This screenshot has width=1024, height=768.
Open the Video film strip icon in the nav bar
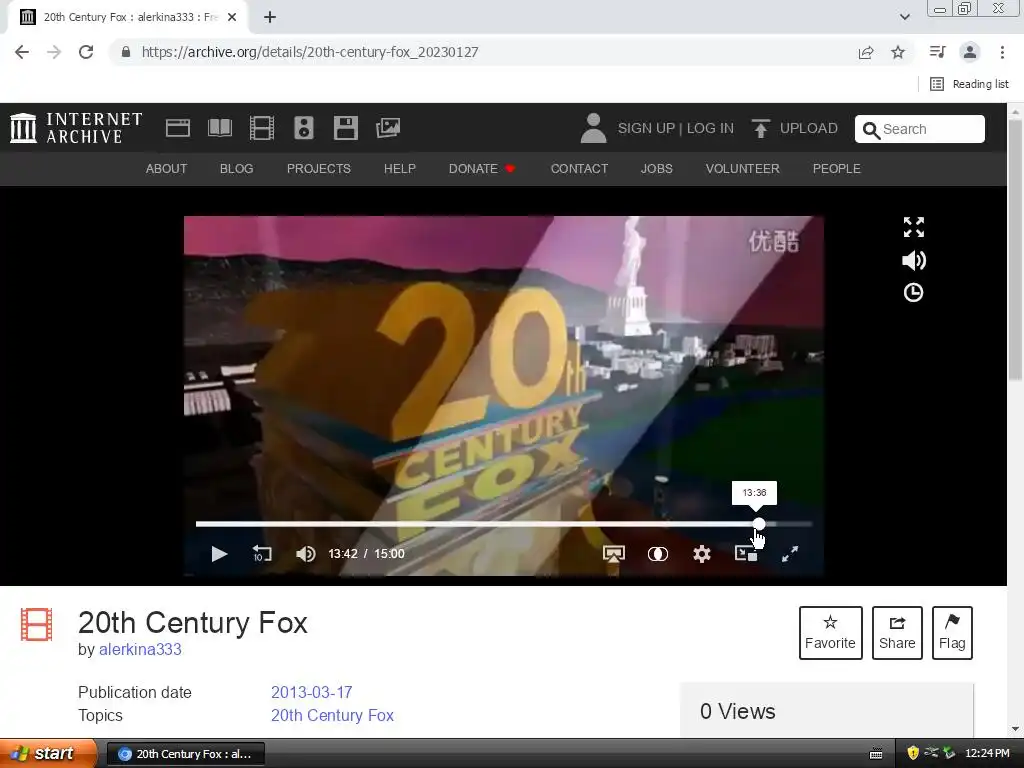pos(262,128)
